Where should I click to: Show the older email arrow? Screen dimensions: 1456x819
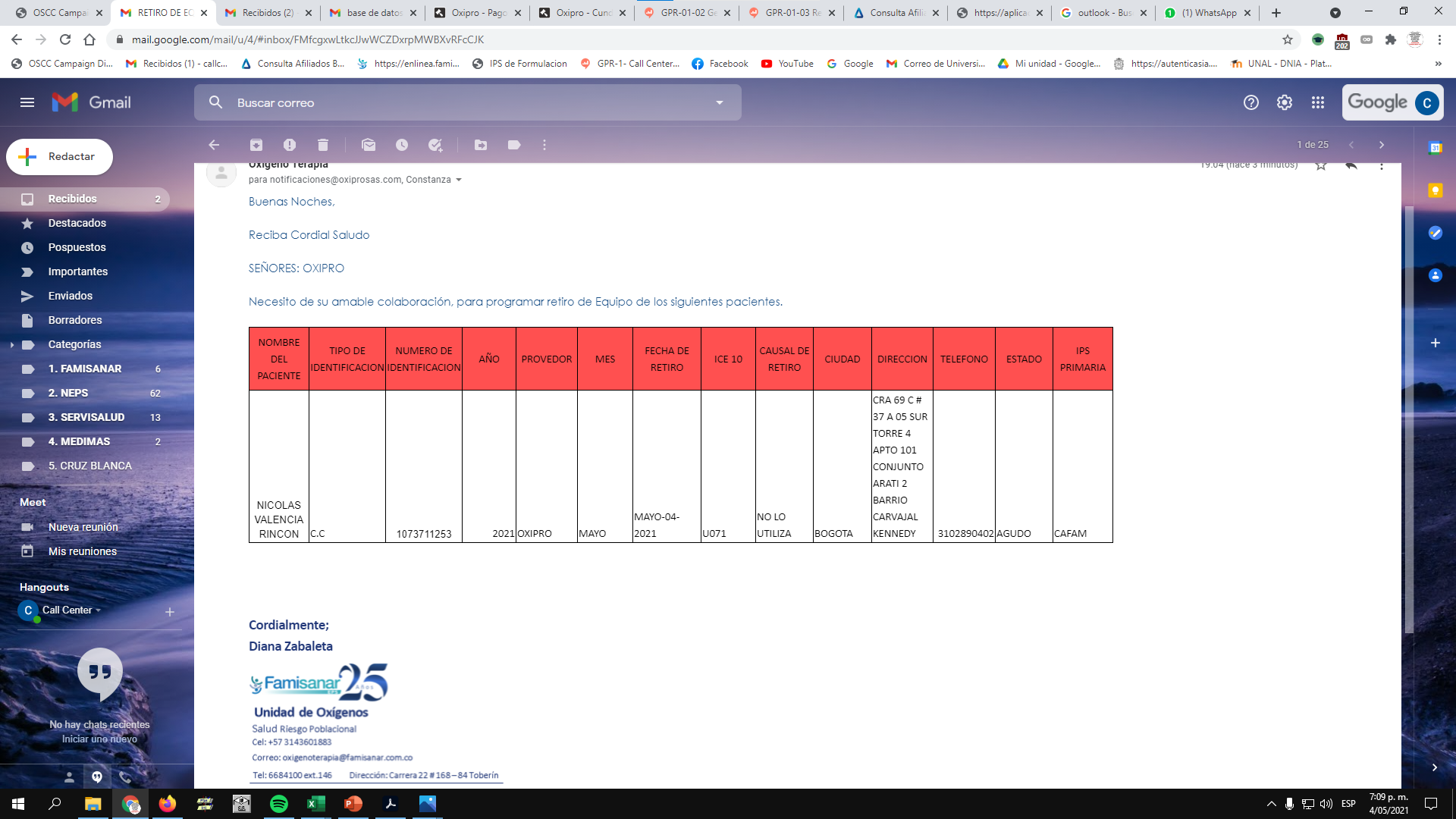click(1382, 145)
